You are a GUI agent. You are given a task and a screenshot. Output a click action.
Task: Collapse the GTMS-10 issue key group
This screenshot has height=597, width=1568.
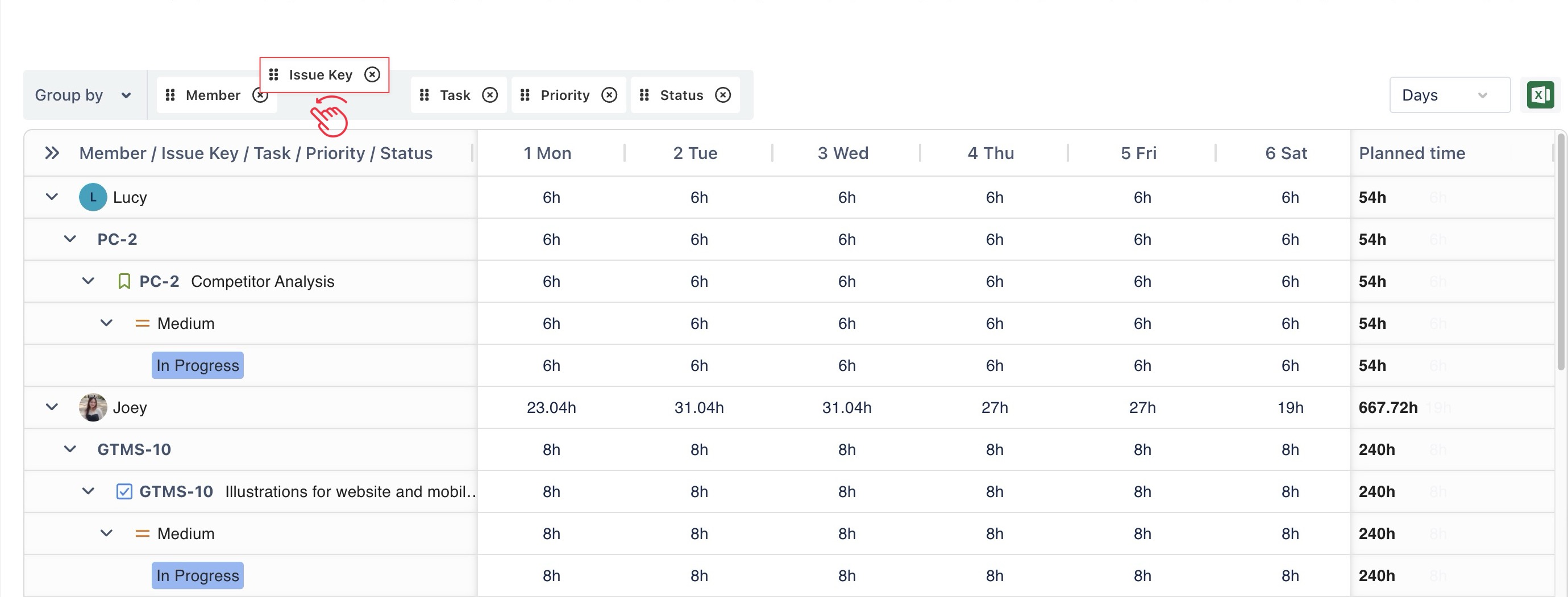coord(70,449)
